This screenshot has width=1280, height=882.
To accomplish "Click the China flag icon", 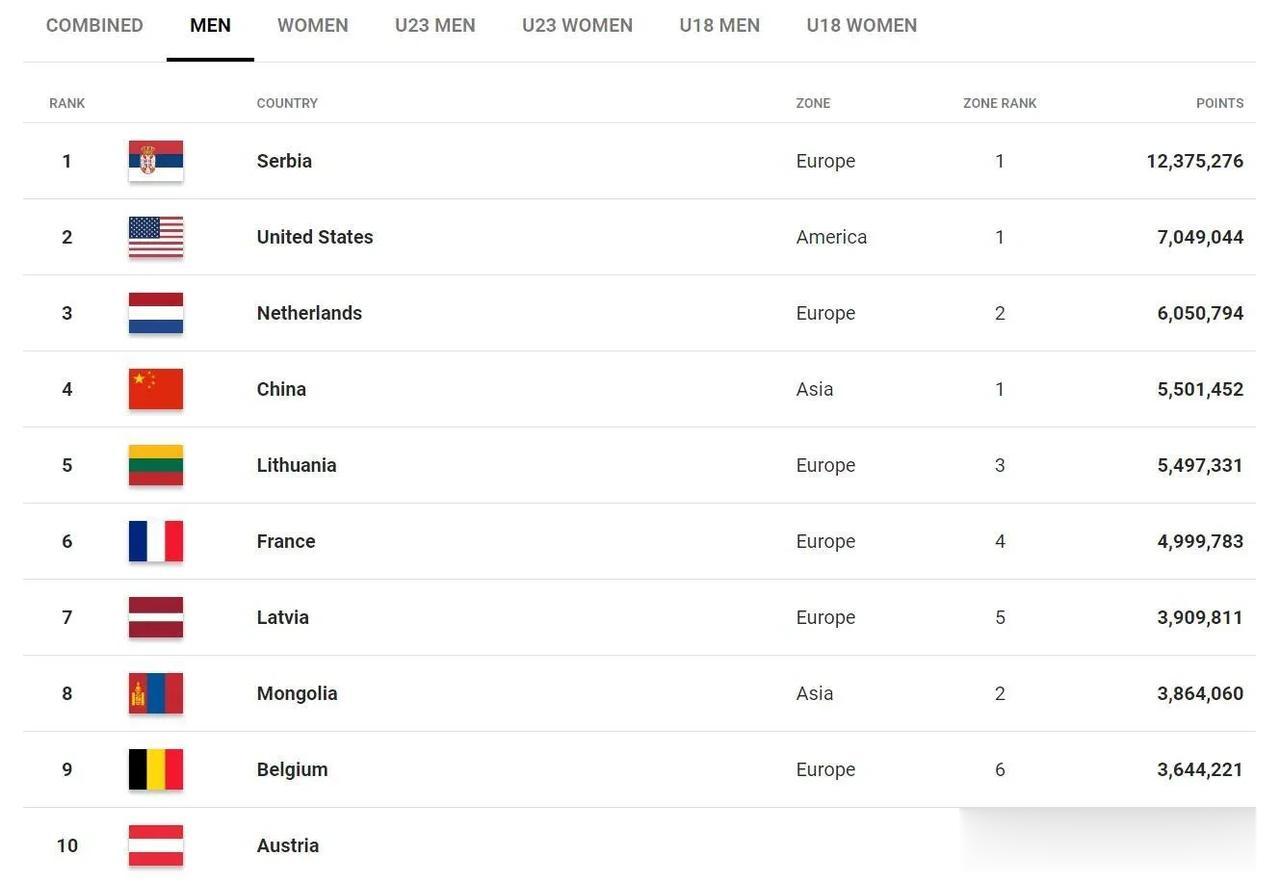I will click(x=156, y=389).
